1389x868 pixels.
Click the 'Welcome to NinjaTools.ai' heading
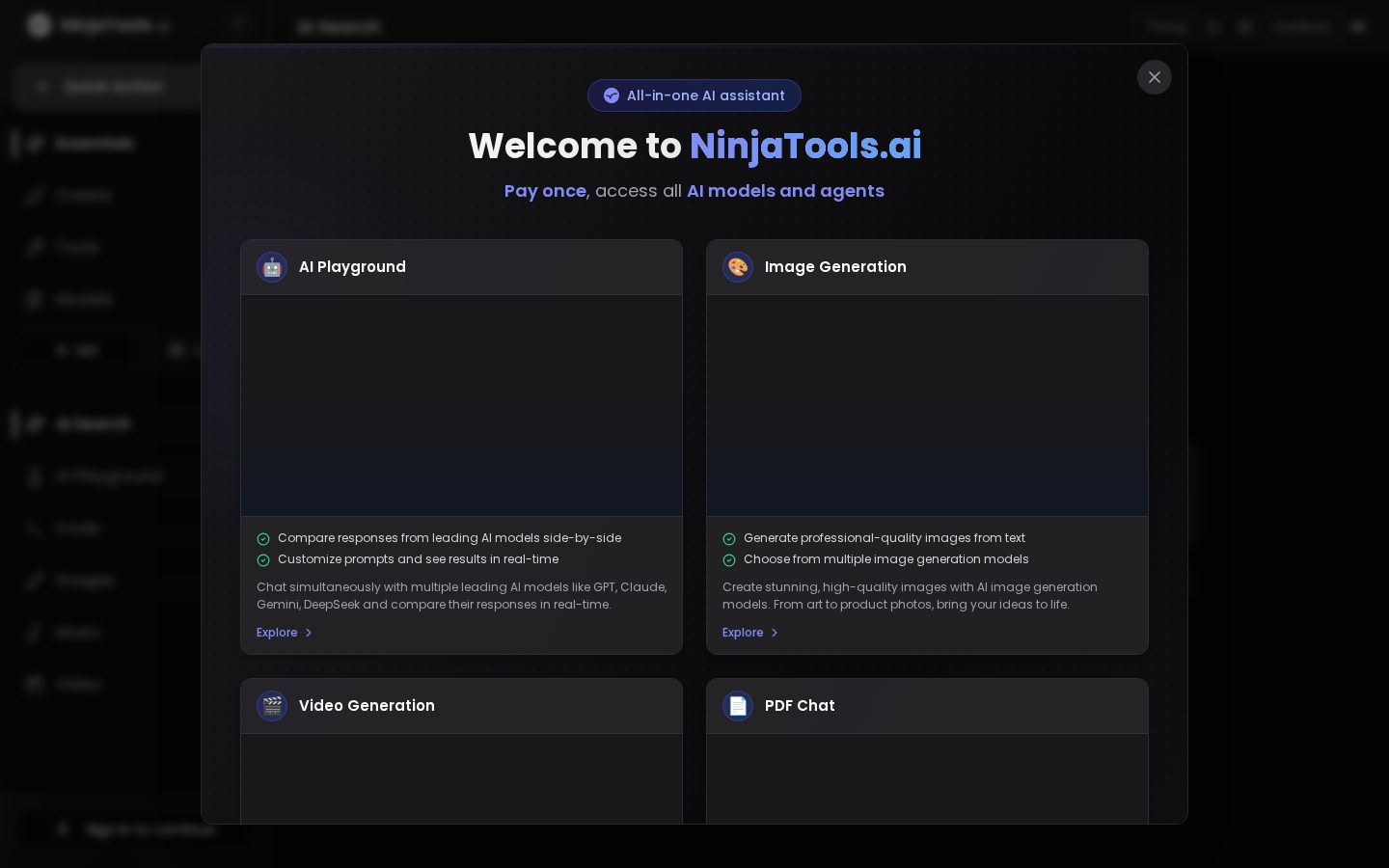[694, 146]
